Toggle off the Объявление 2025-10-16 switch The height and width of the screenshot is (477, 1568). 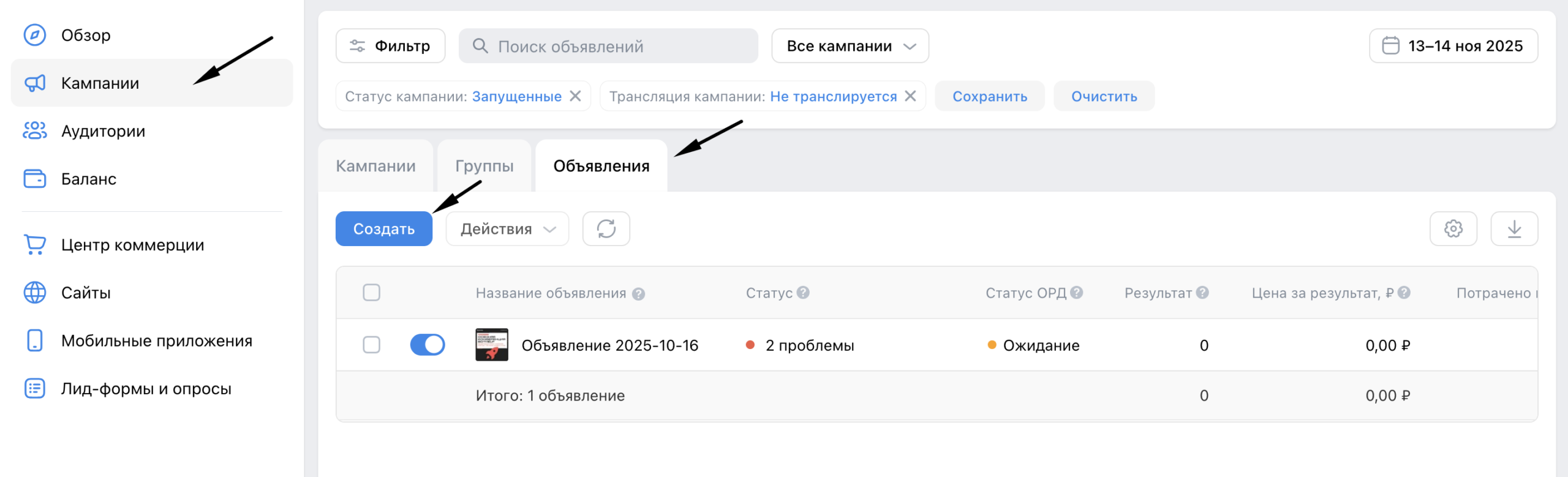428,345
